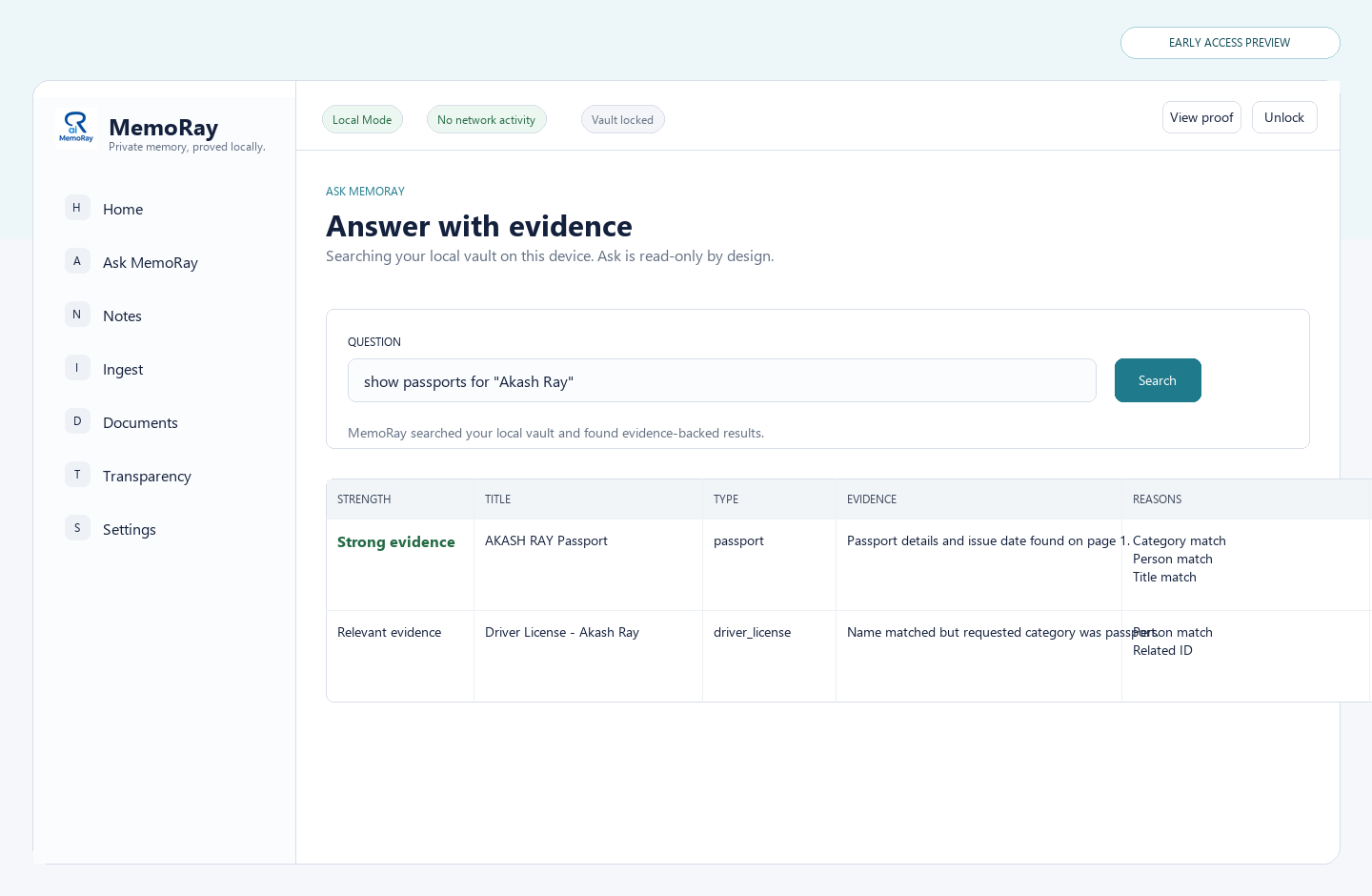Open the Notes section
1372x896 pixels.
(122, 316)
